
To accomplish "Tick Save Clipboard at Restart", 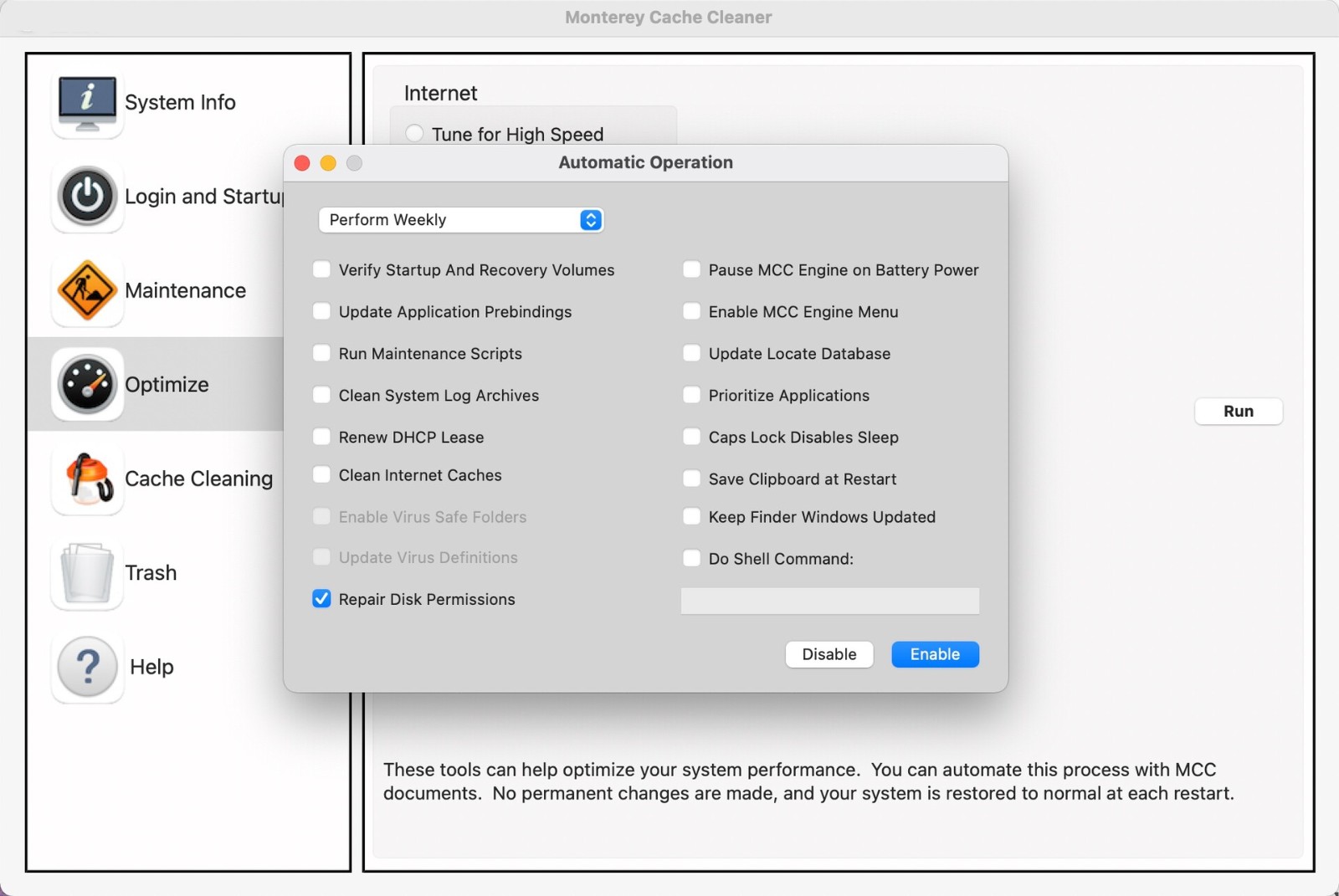I will point(691,479).
